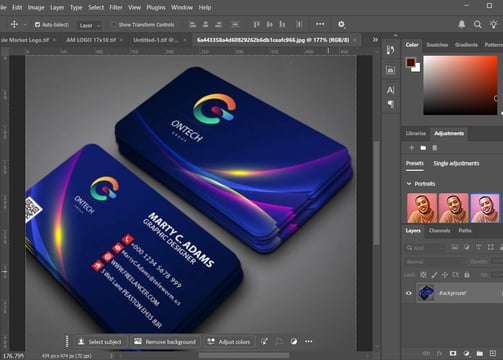Hide the Background layer visibility eye

tap(409, 293)
